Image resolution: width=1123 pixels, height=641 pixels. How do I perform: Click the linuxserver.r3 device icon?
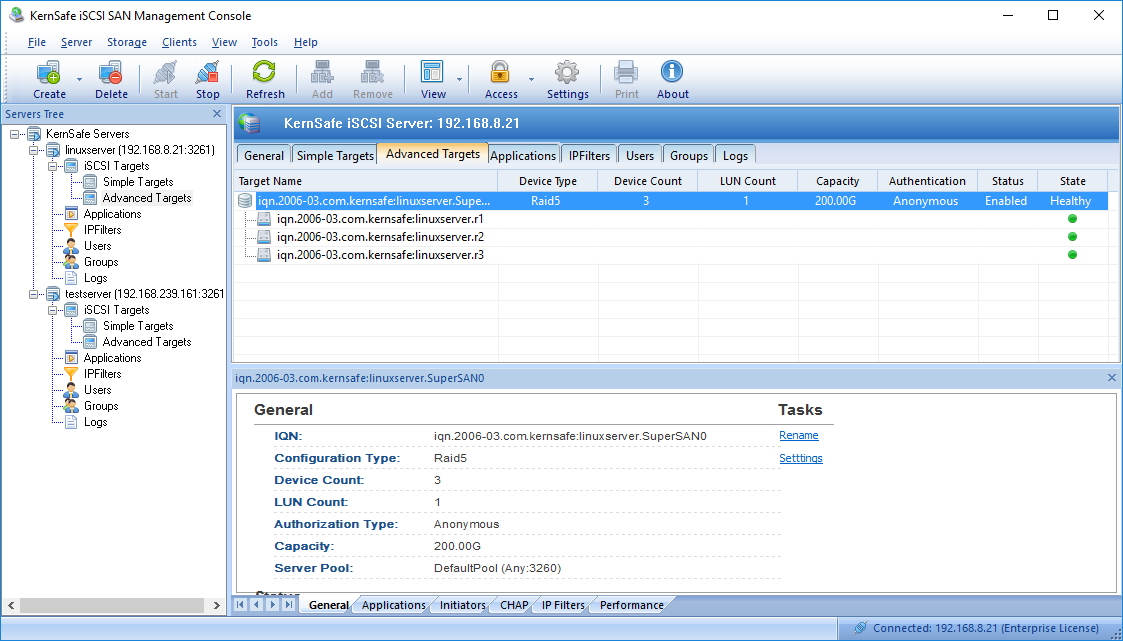pos(264,255)
